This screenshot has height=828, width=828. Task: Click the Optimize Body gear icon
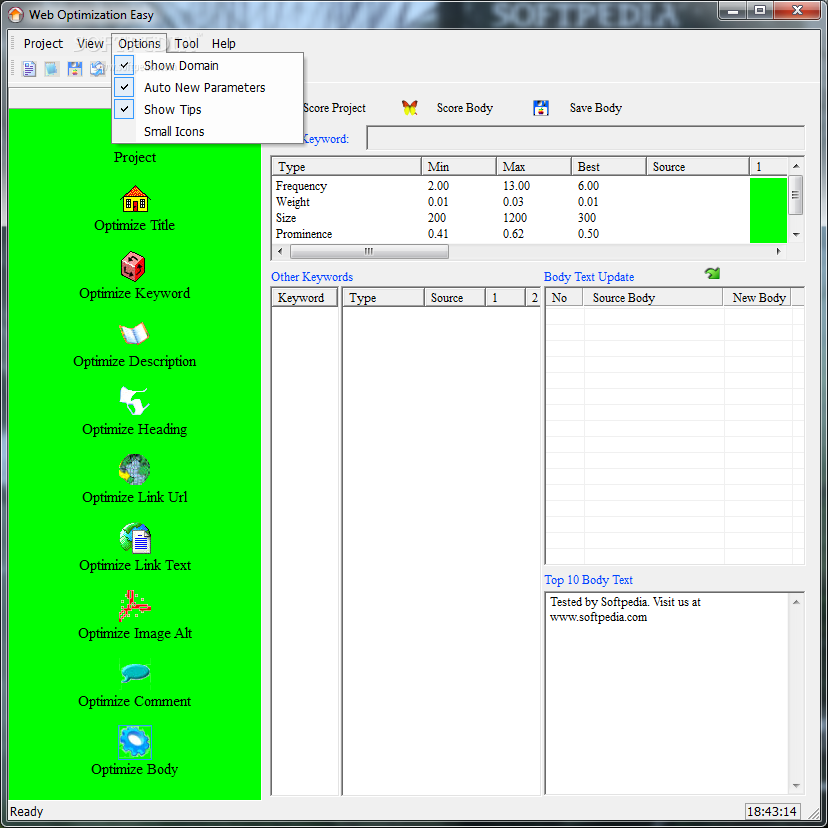[135, 741]
